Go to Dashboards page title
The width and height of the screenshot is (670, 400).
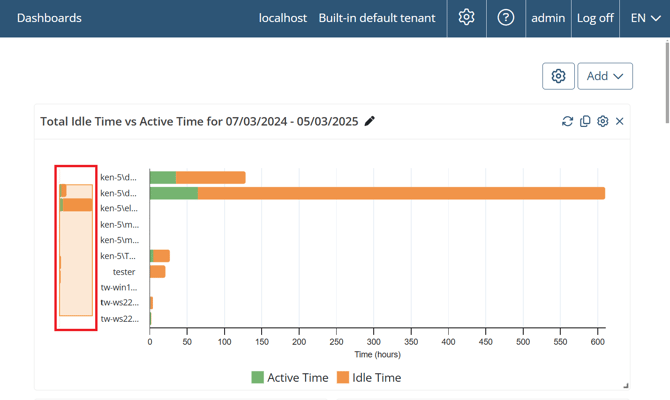49,18
